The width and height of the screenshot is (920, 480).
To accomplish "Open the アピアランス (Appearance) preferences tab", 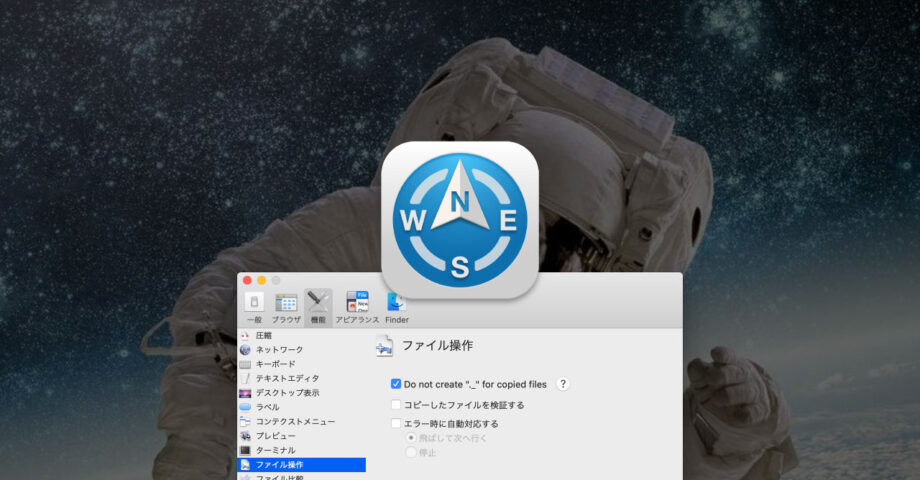I will coord(357,307).
